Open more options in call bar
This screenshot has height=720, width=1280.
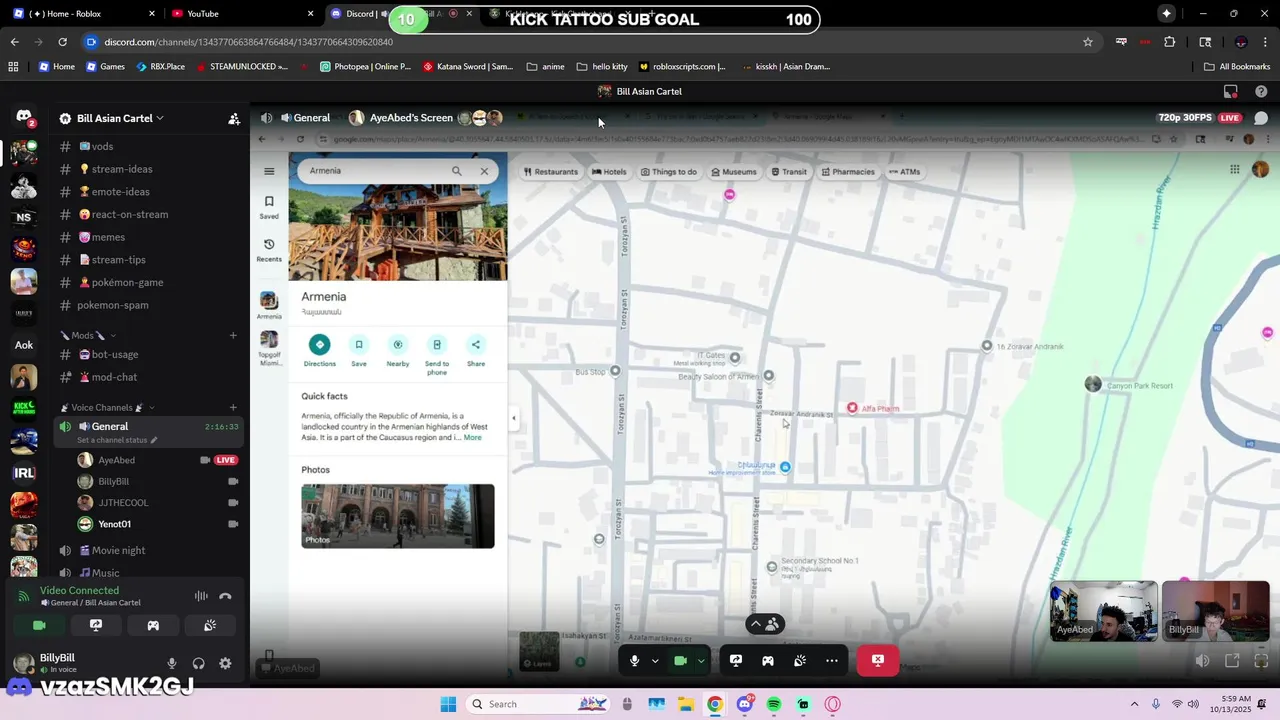832,660
